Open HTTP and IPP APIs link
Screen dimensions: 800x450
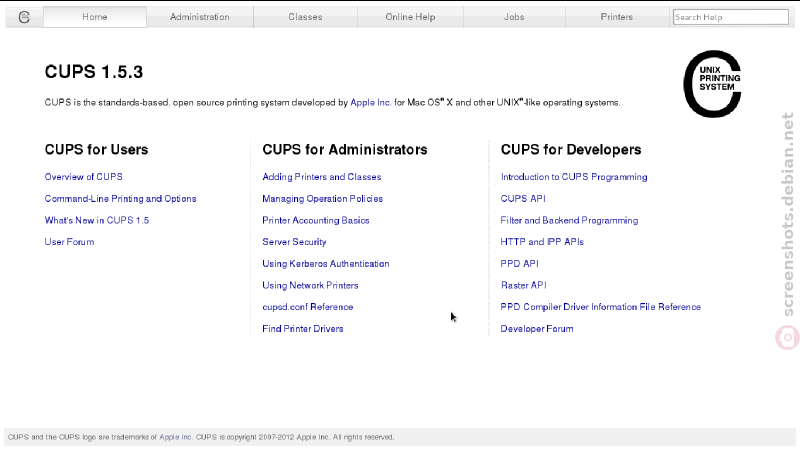(542, 242)
